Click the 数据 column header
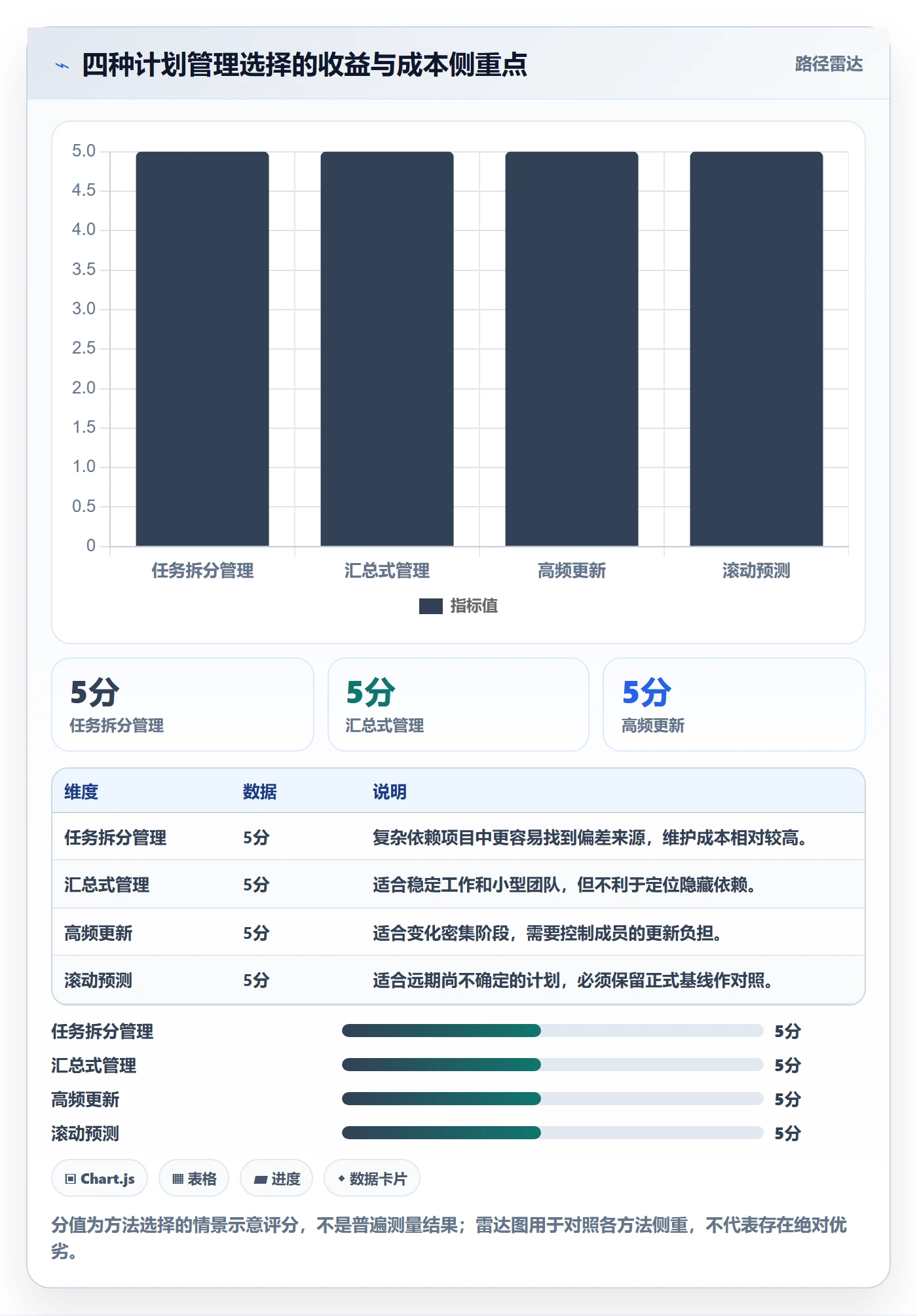This screenshot has height=1316, width=917. [x=260, y=792]
